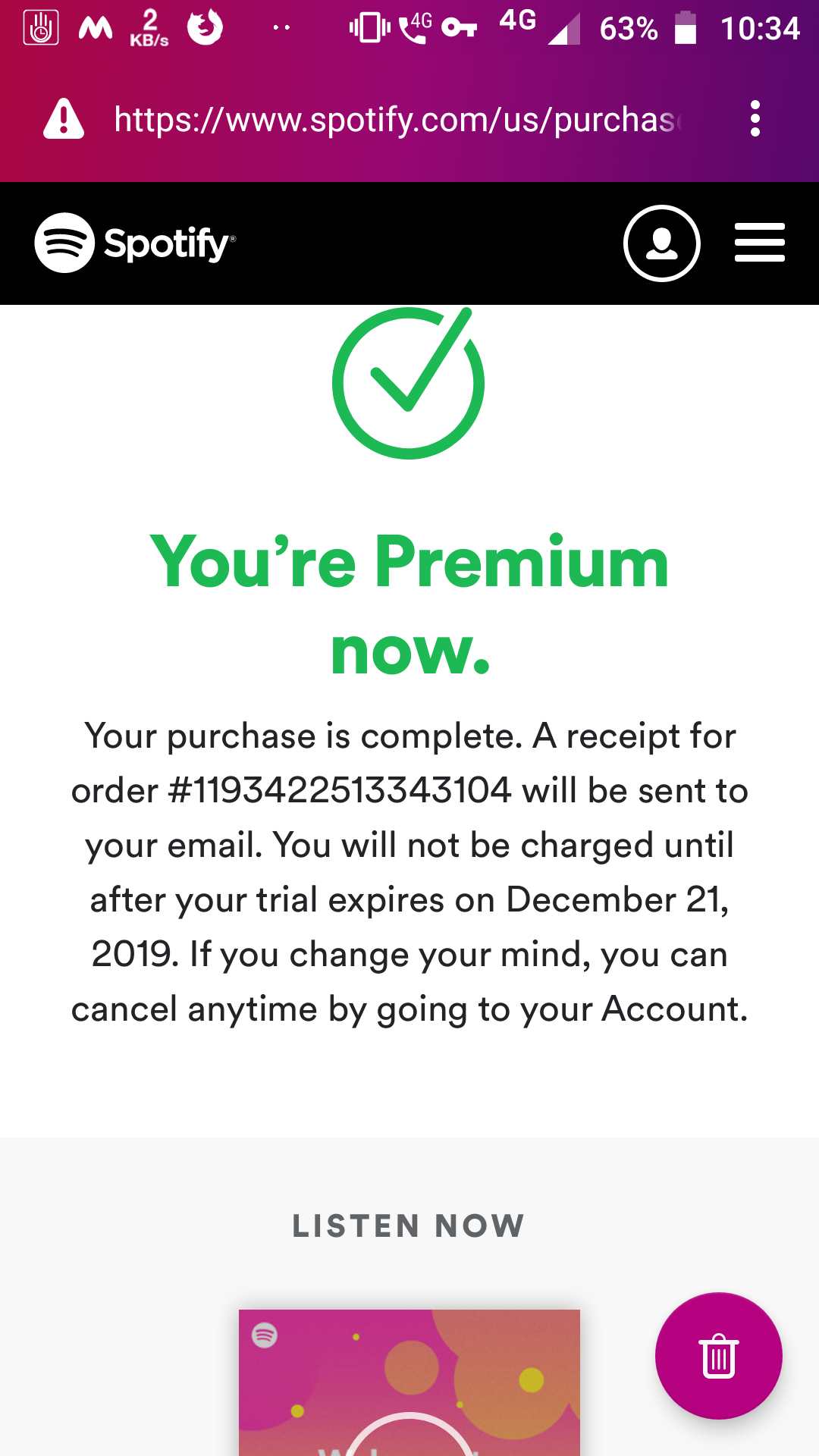
Task: Tap the order number in confirmation text
Action: click(340, 791)
